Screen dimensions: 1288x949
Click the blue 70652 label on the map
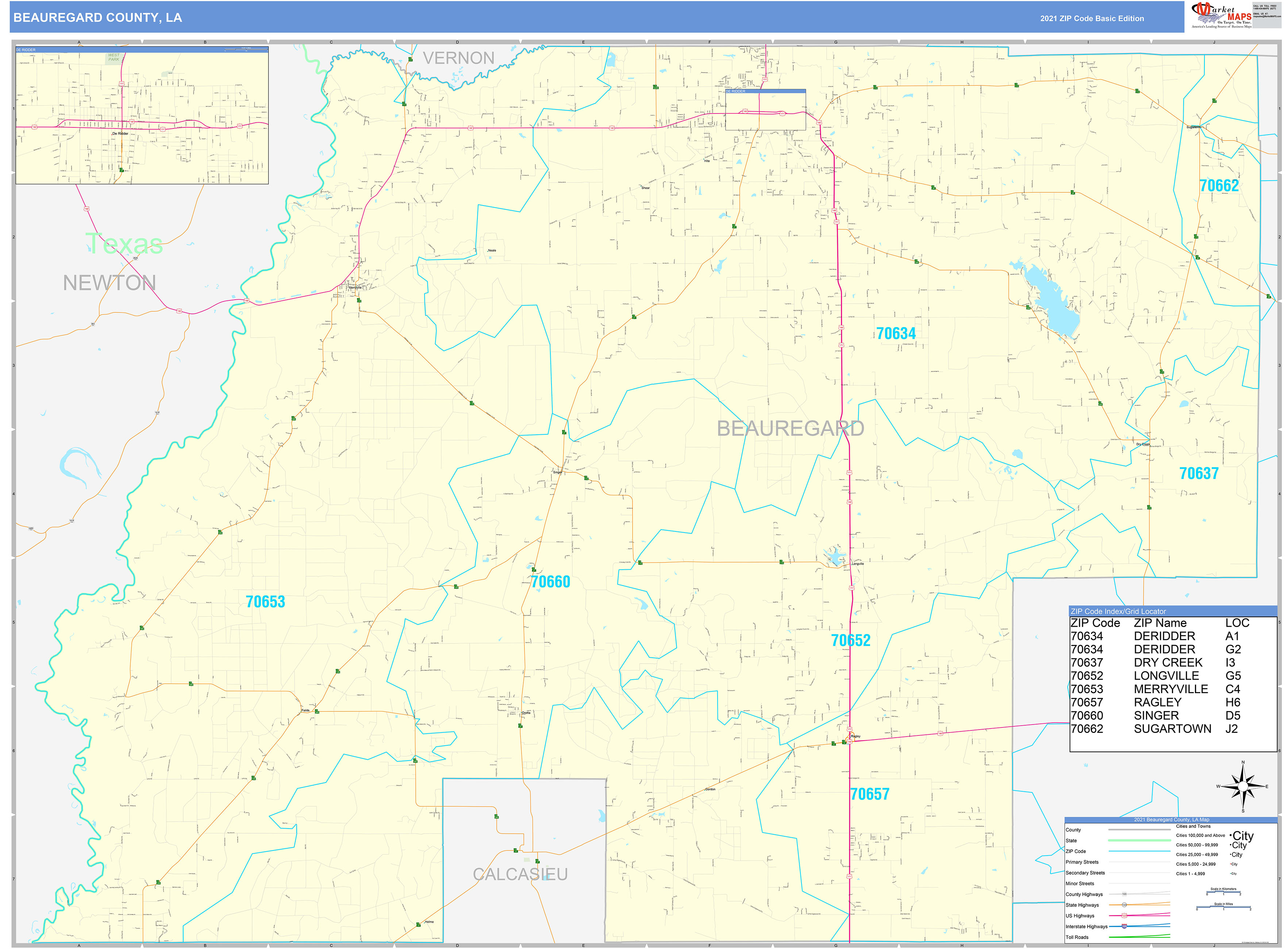pyautogui.click(x=851, y=641)
